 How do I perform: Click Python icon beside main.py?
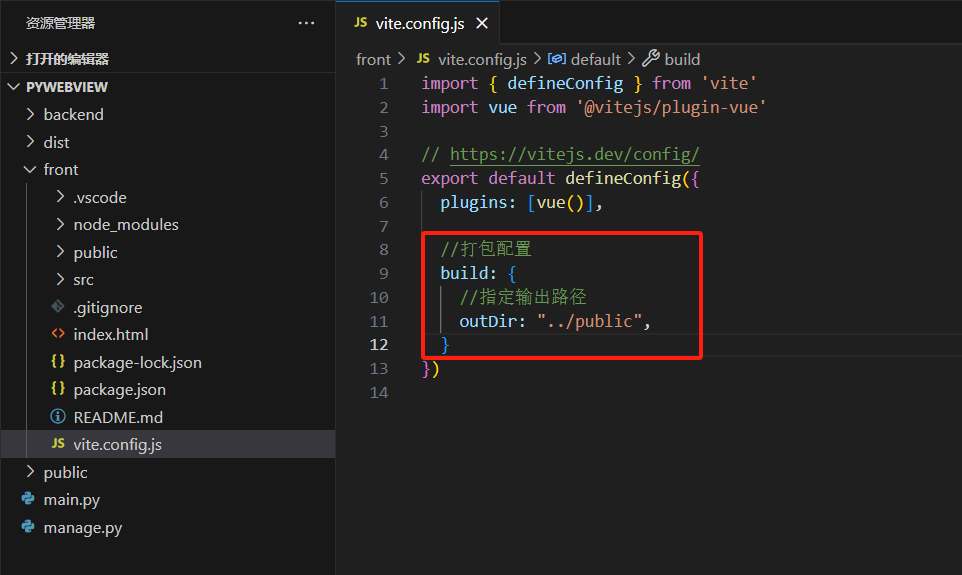[x=28, y=499]
